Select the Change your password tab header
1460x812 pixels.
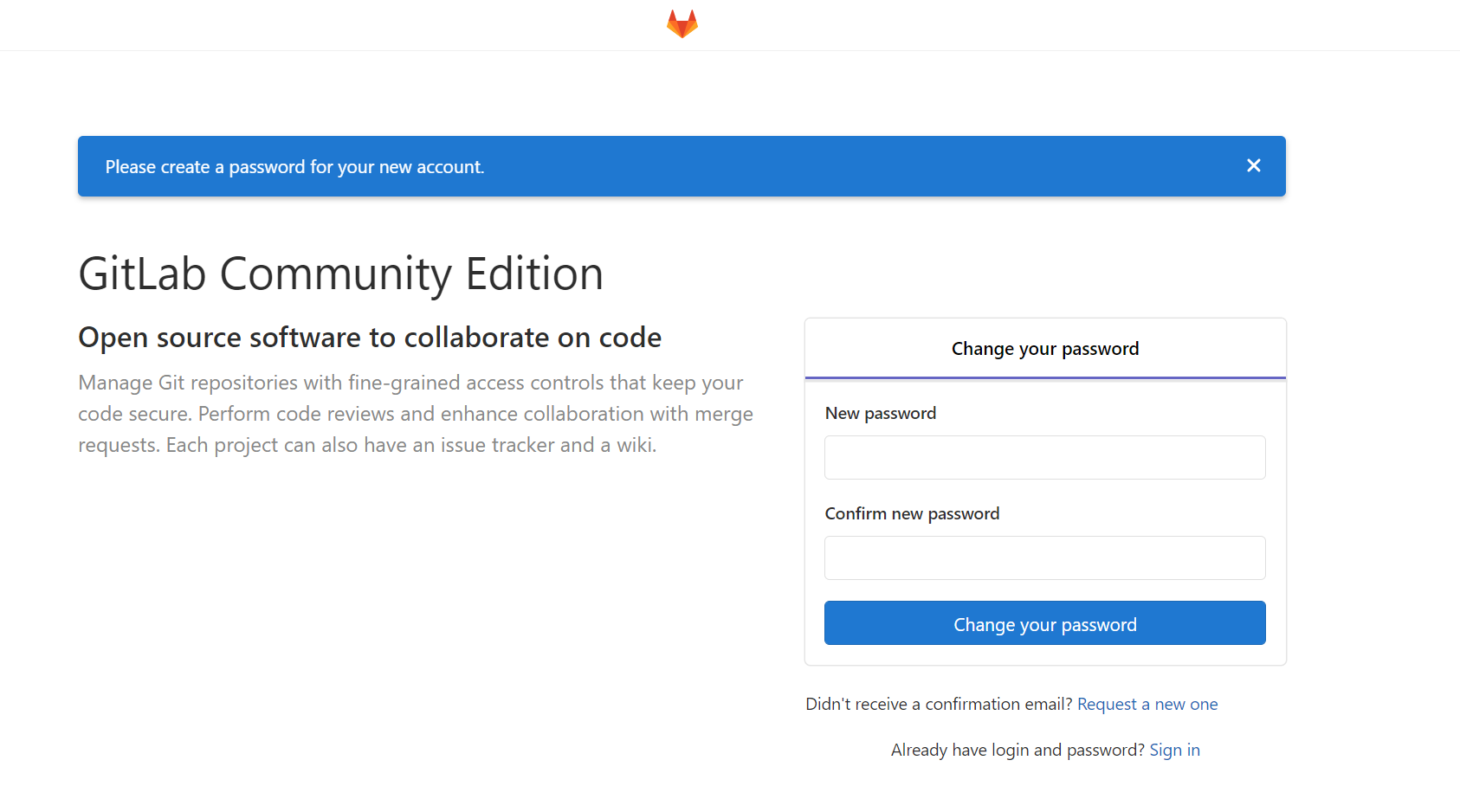[x=1044, y=349]
